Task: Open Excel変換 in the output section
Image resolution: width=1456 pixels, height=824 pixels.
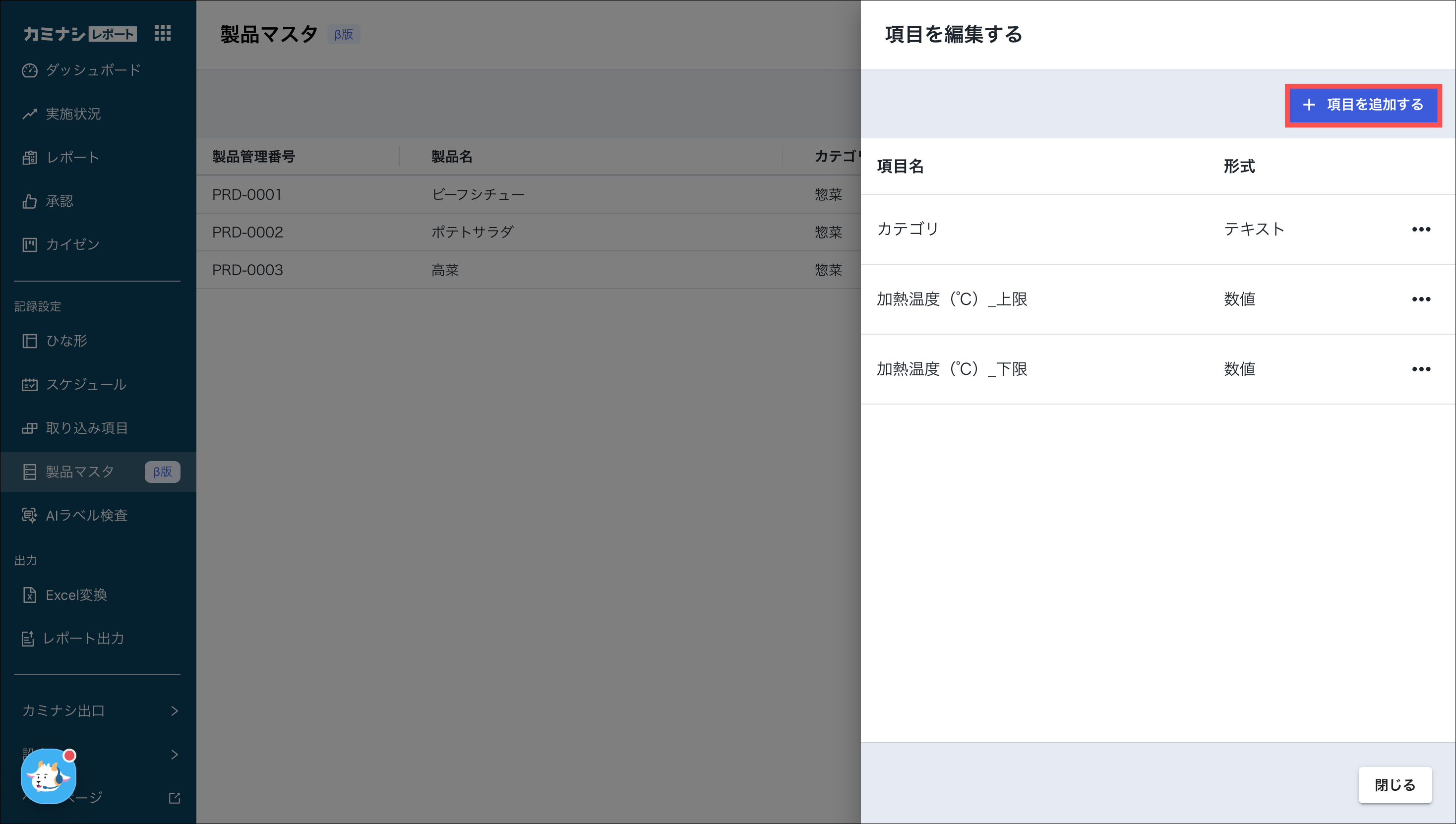Action: coord(76,595)
